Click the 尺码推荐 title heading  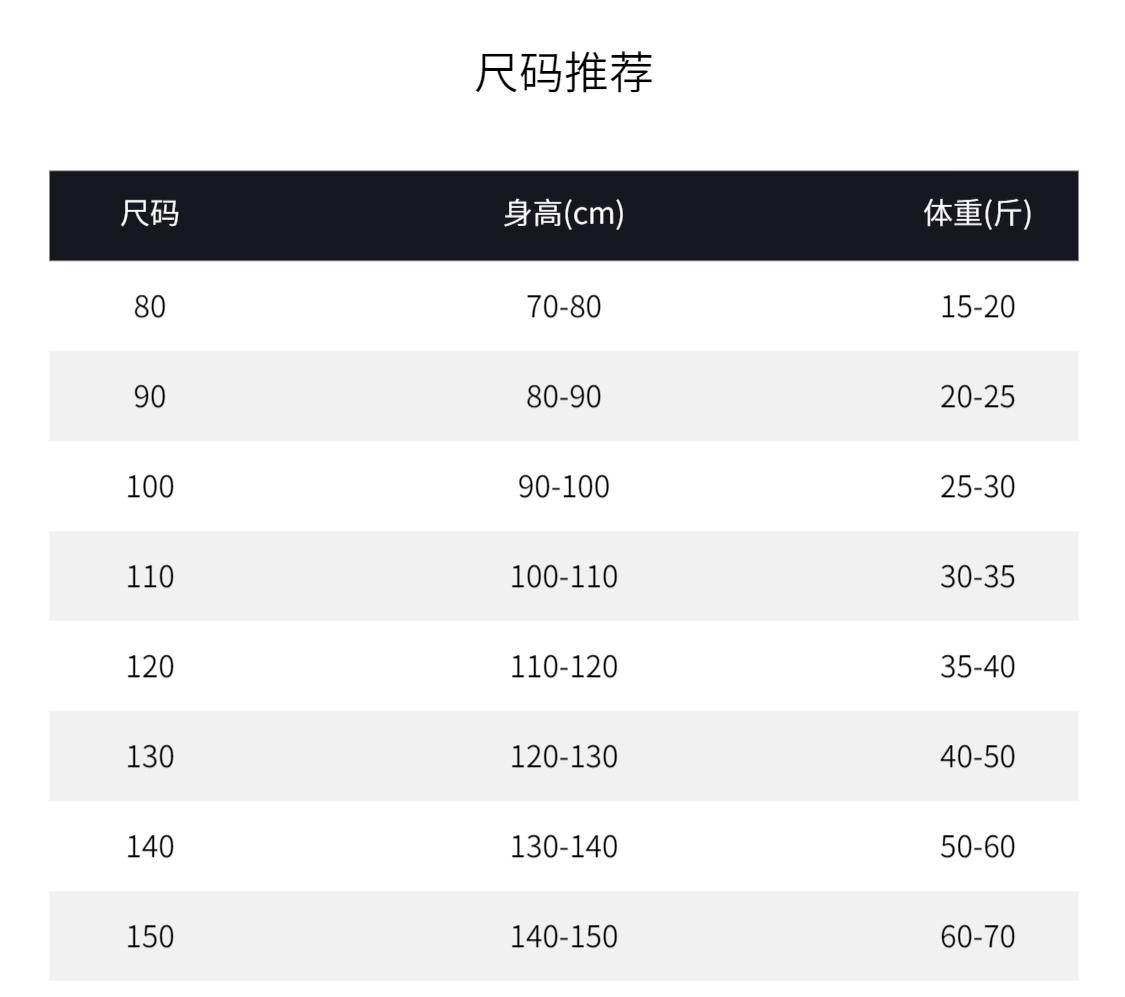563,74
